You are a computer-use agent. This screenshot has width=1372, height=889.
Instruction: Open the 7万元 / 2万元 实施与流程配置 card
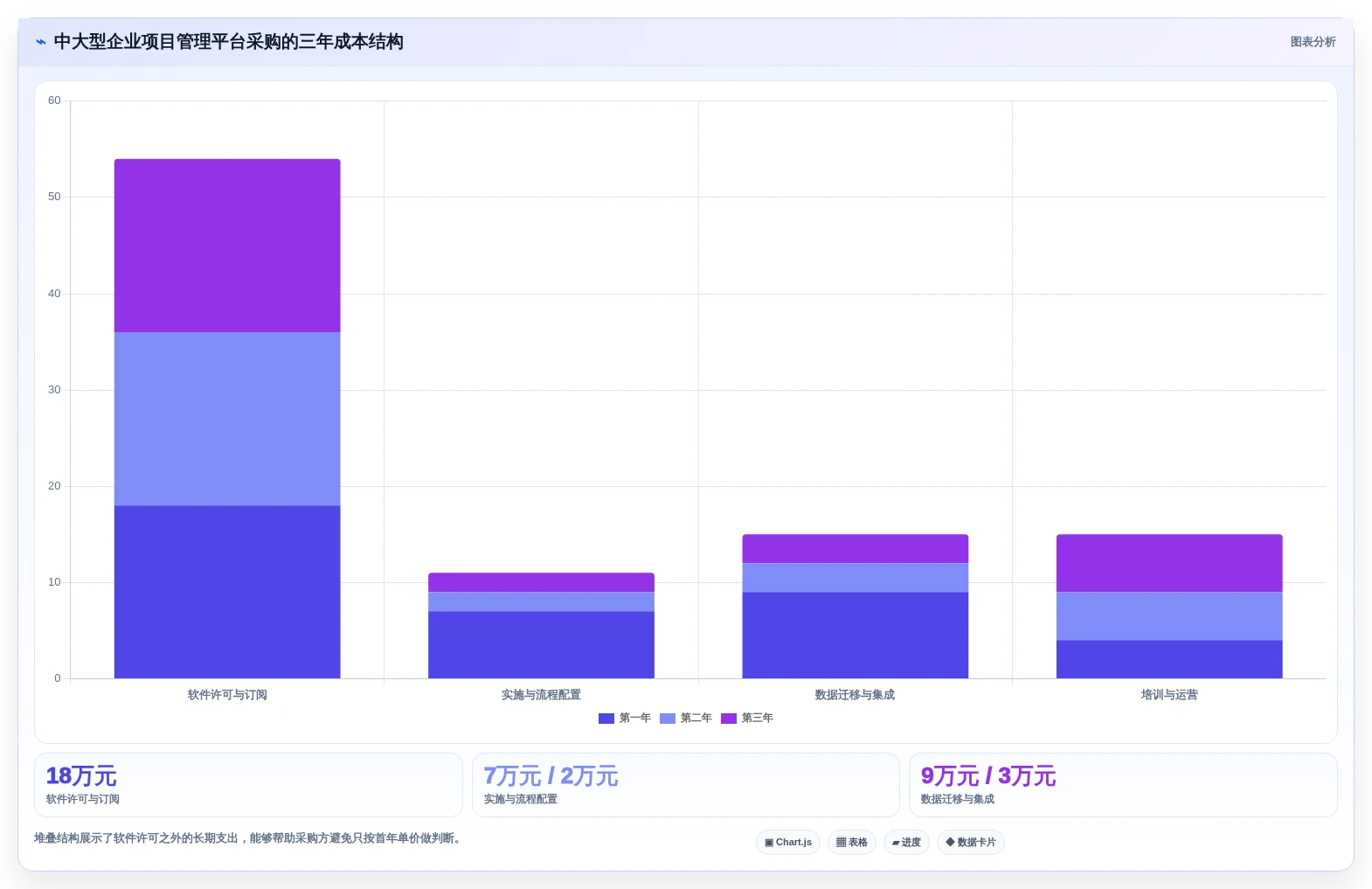[x=685, y=785]
